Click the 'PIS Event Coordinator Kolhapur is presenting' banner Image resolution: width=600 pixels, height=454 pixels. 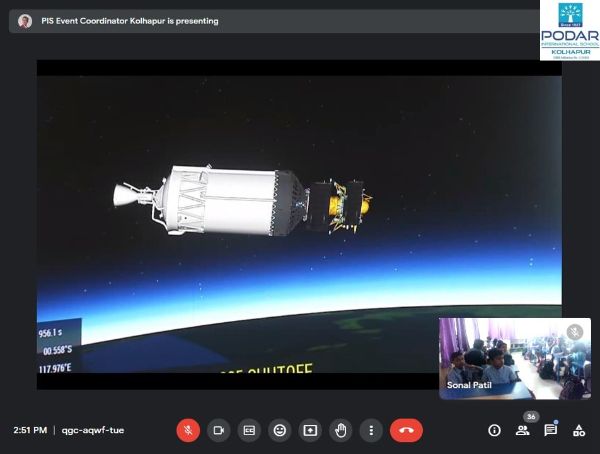pyautogui.click(x=128, y=21)
